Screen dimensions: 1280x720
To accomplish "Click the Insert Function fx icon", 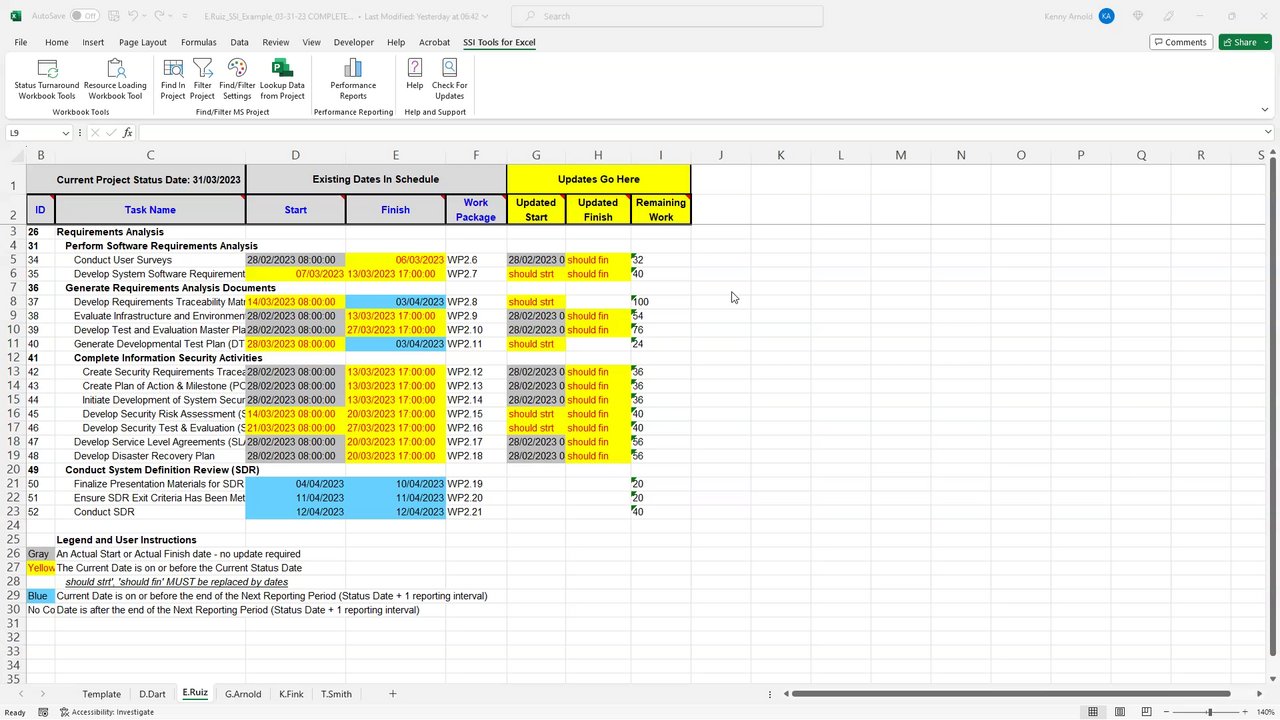I will coord(127,133).
